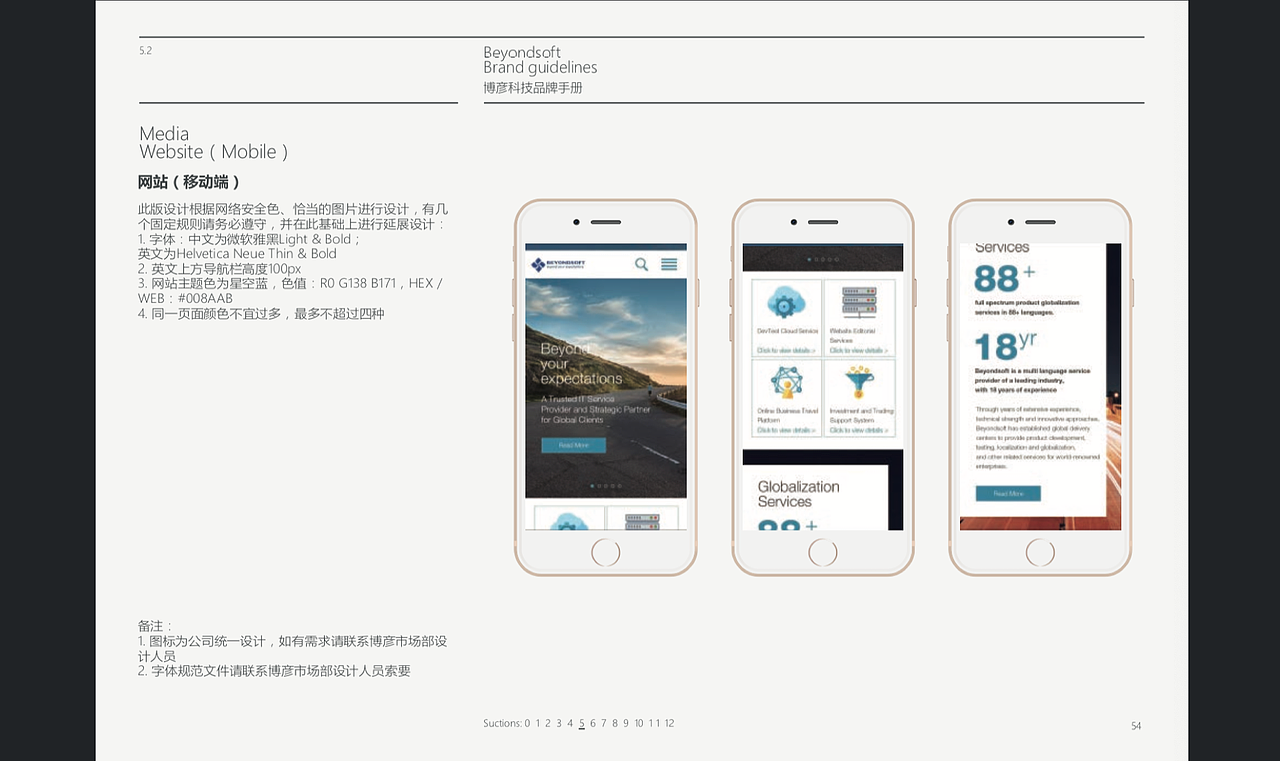Image resolution: width=1280 pixels, height=761 pixels.
Task: Select the Investment and Trading Support funnel icon
Action: pyautogui.click(x=859, y=382)
